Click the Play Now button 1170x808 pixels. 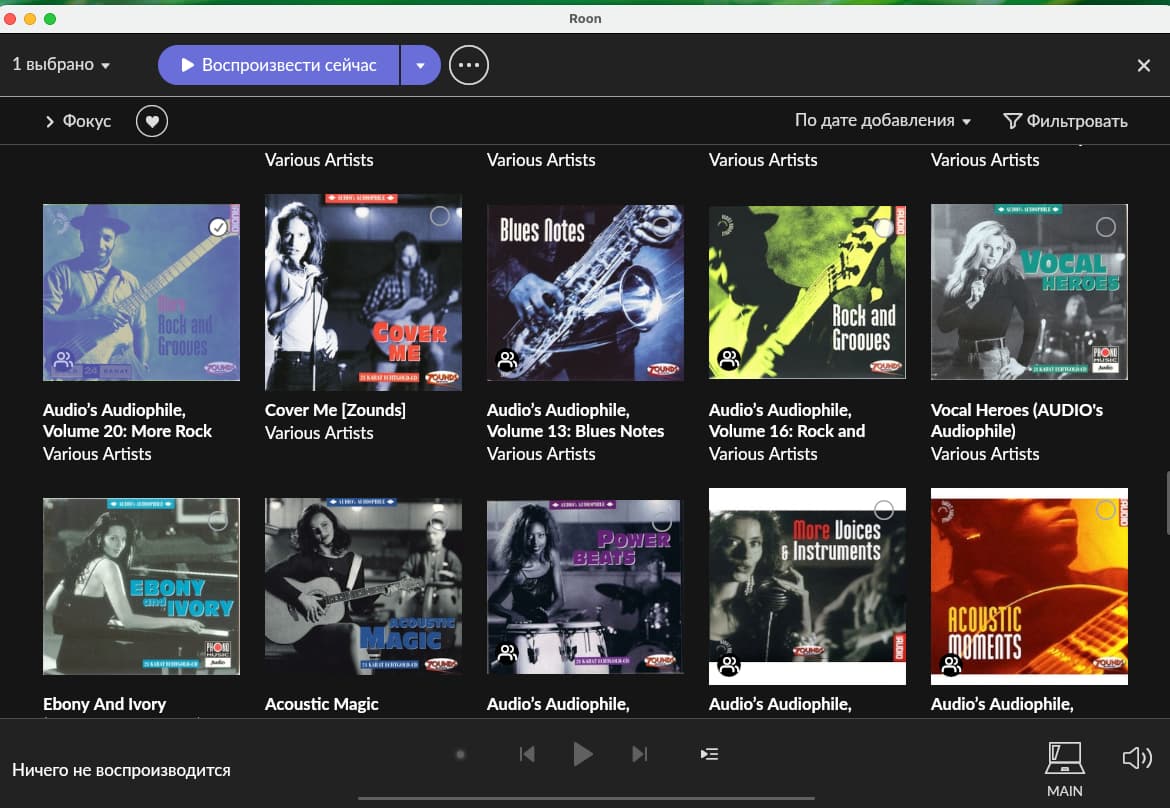279,65
